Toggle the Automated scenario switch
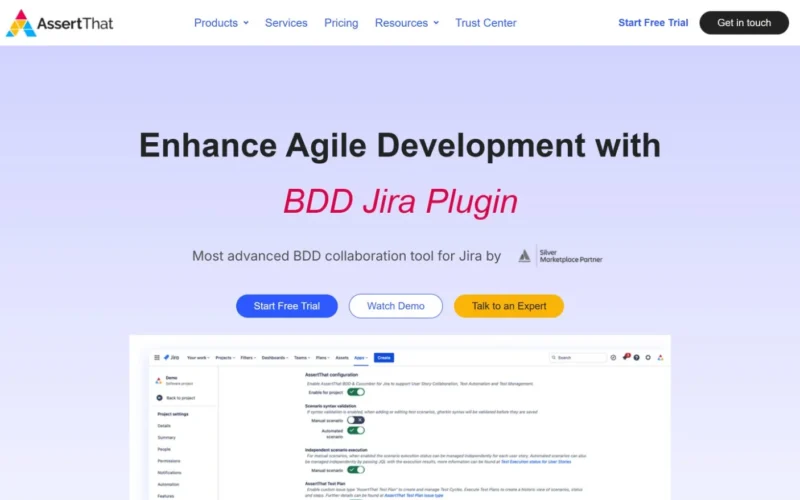The width and height of the screenshot is (800, 500). [356, 431]
